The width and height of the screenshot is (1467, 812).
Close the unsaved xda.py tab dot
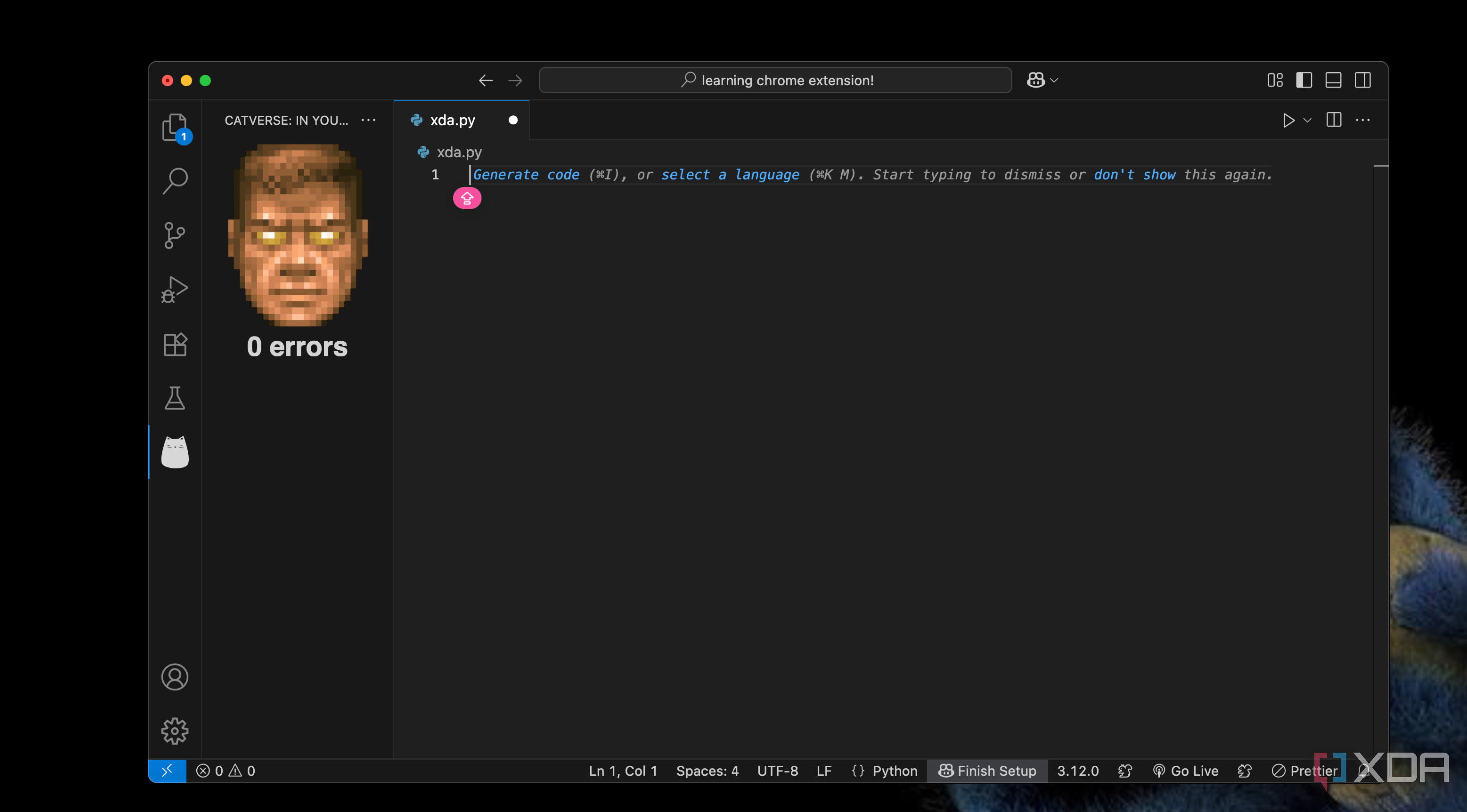pyautogui.click(x=513, y=120)
